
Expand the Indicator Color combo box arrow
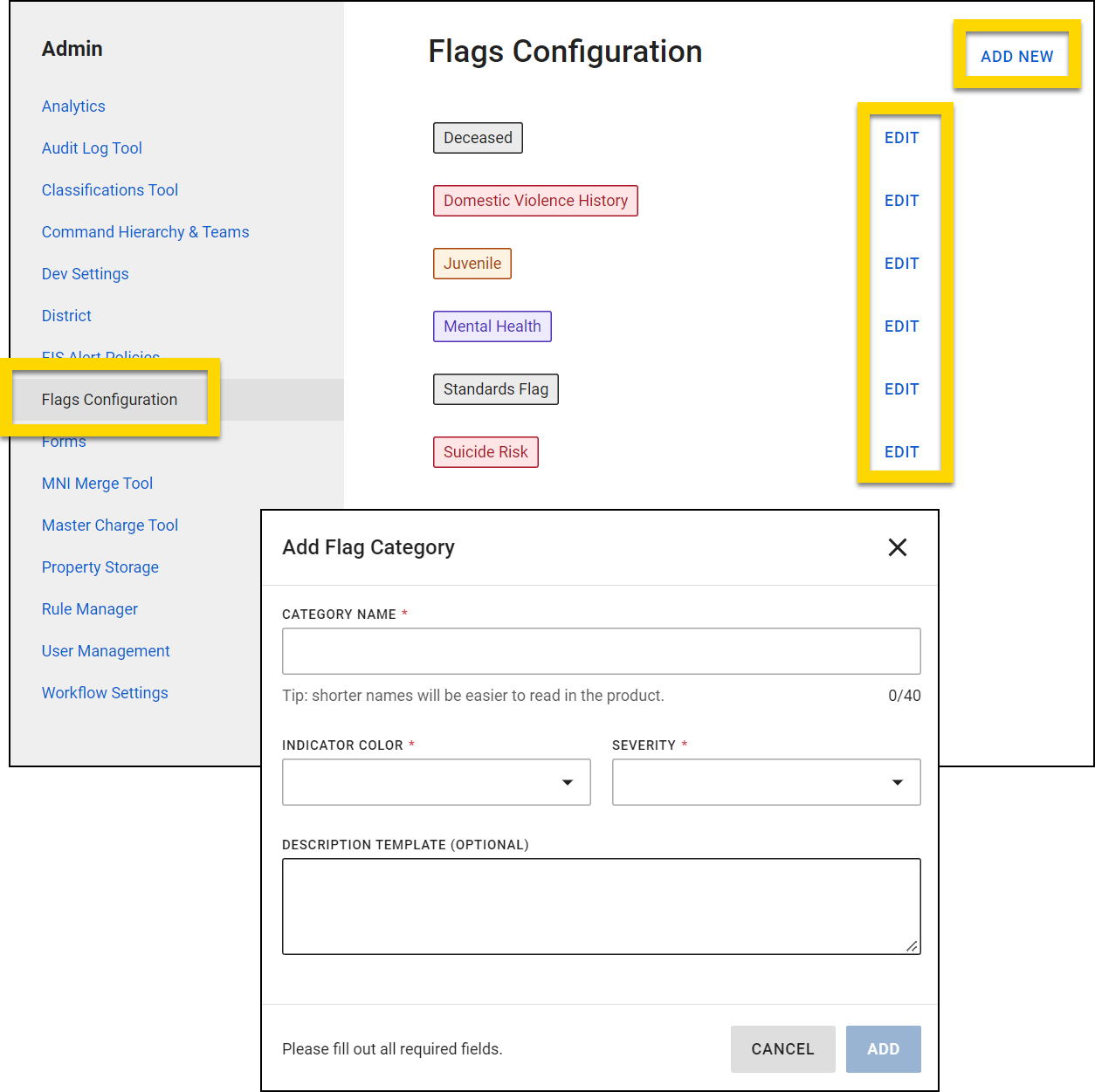[x=569, y=782]
